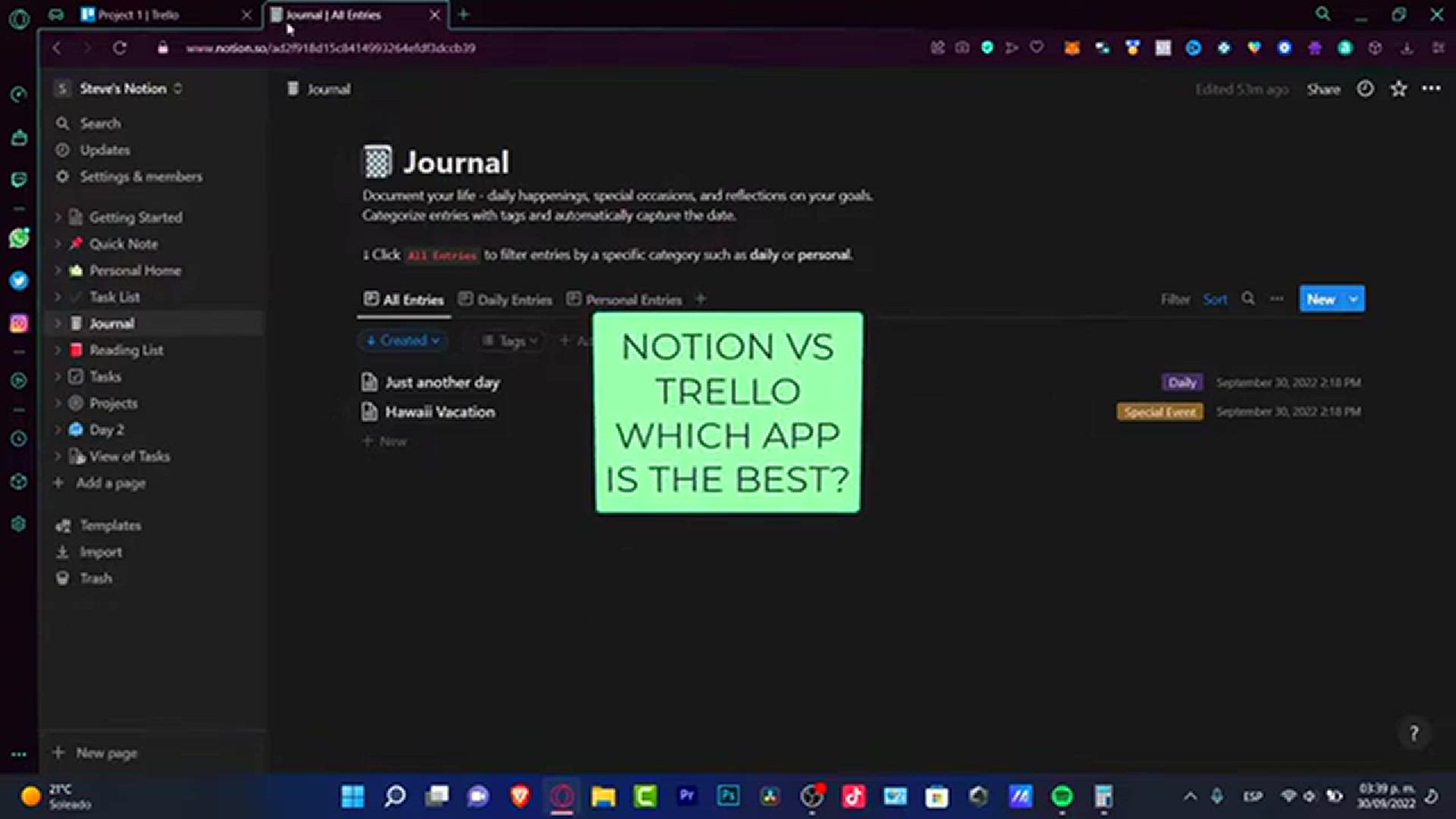The width and height of the screenshot is (1456, 819).
Task: Expand the Personal Home page toggle
Action: pyautogui.click(x=58, y=270)
